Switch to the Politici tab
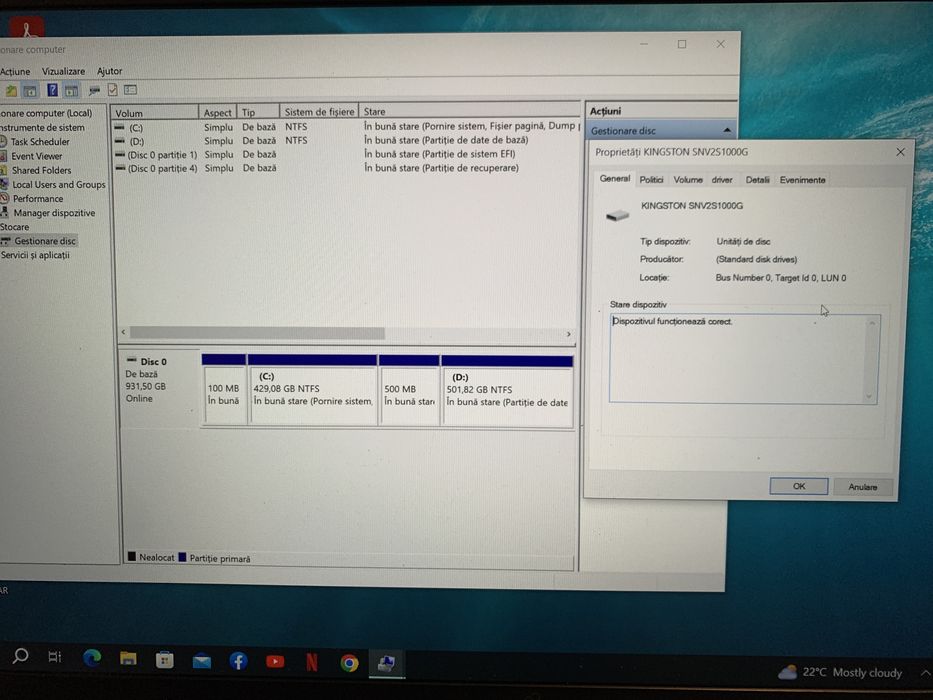Screen dimensions: 933x700 pyautogui.click(x=651, y=180)
